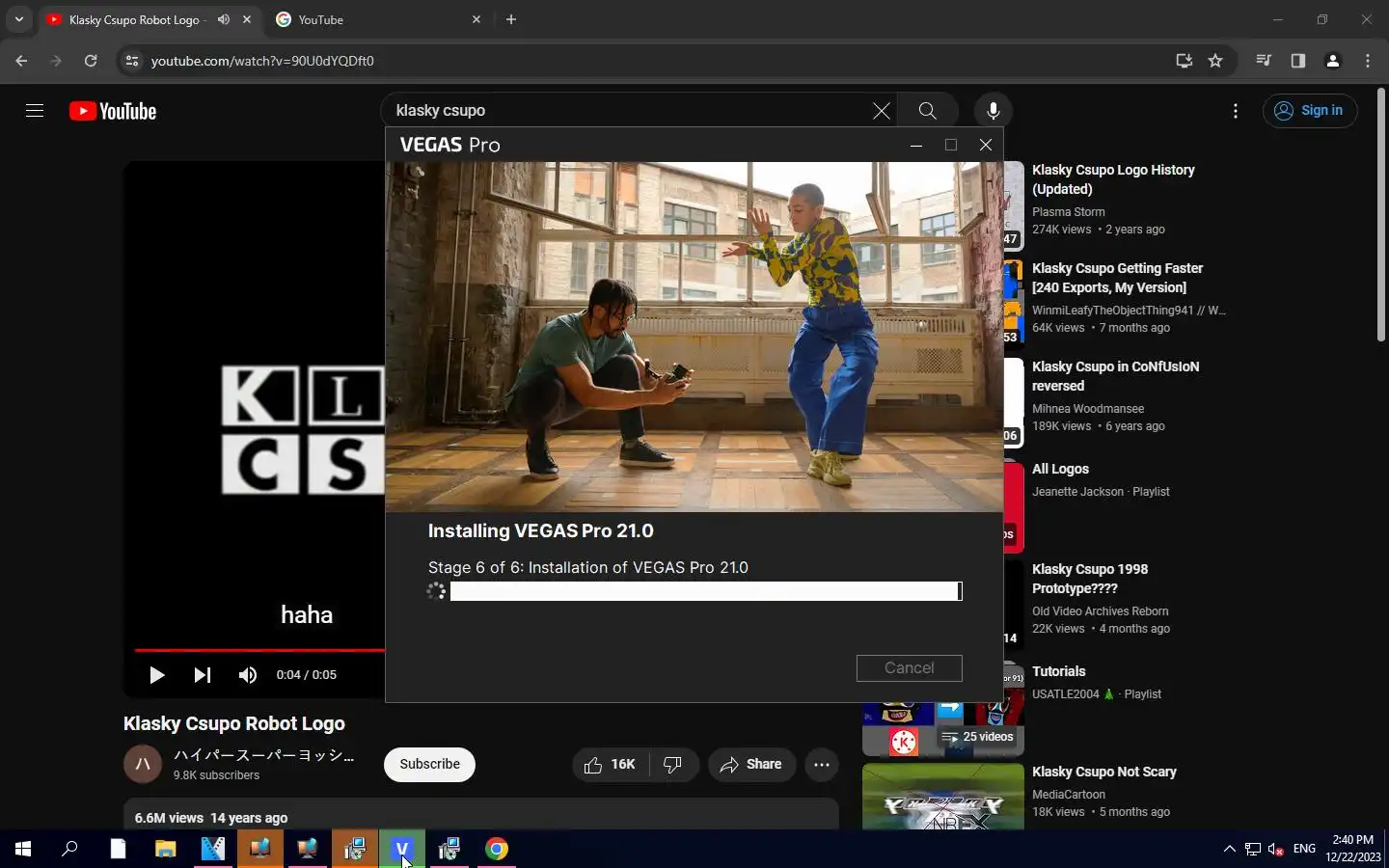
Task: Click the 6.6M views description box
Action: tap(480, 815)
